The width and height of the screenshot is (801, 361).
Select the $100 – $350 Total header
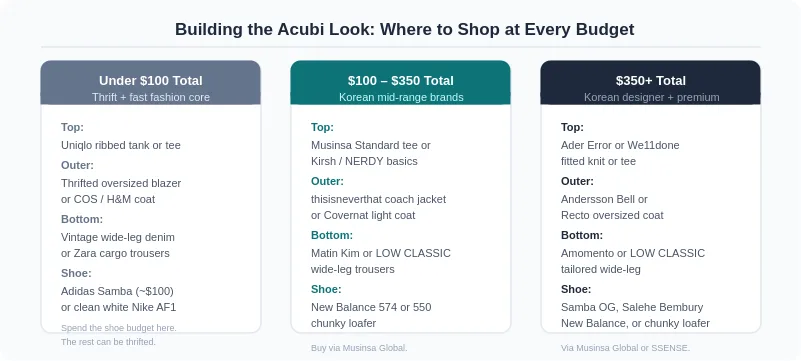[x=400, y=81]
